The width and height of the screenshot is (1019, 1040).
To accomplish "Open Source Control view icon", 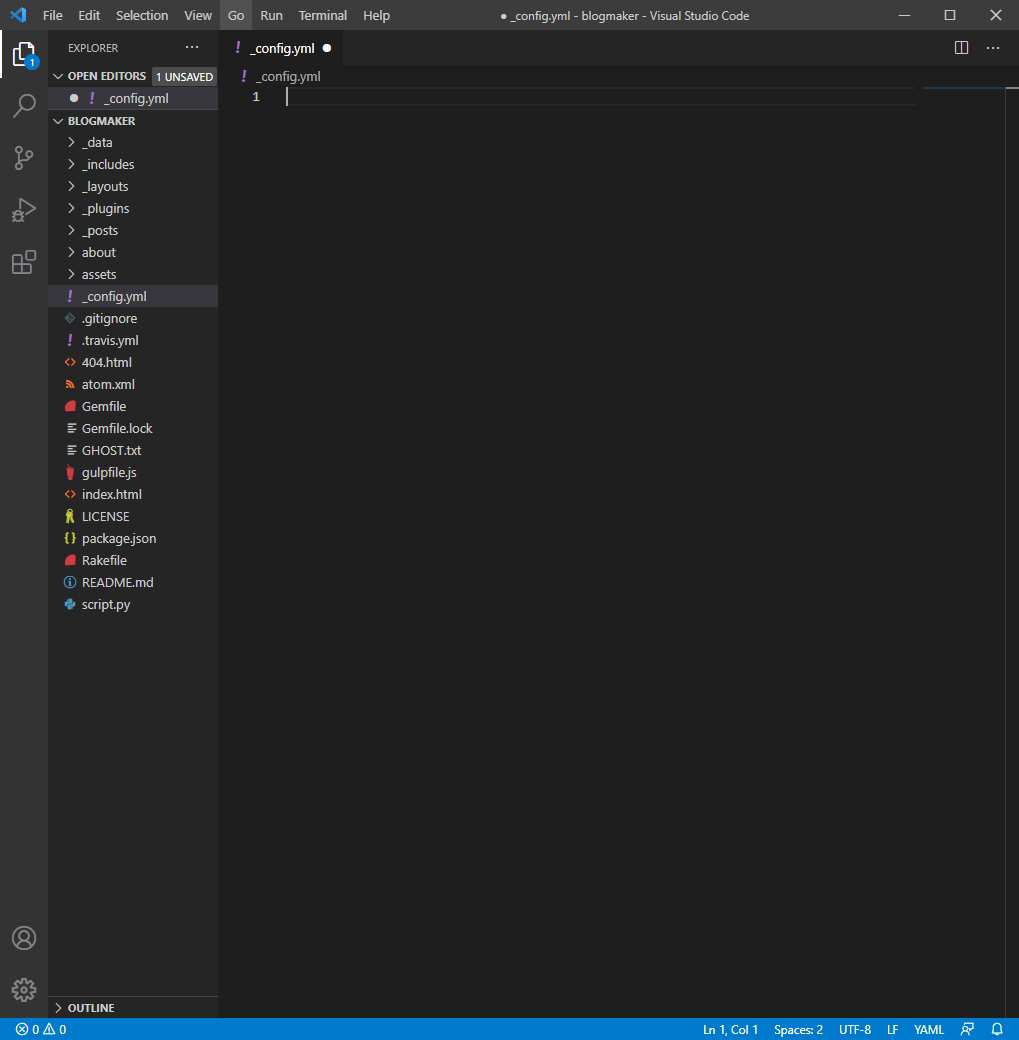I will [x=24, y=158].
